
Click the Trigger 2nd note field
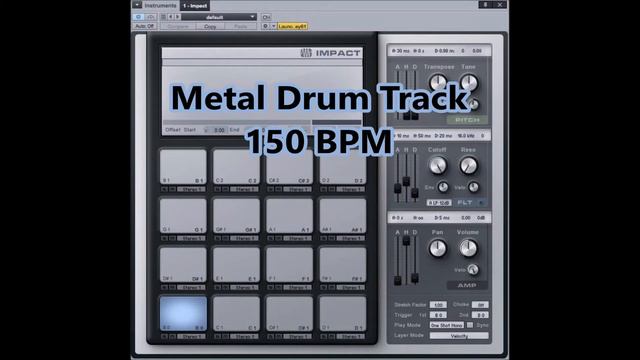point(480,315)
